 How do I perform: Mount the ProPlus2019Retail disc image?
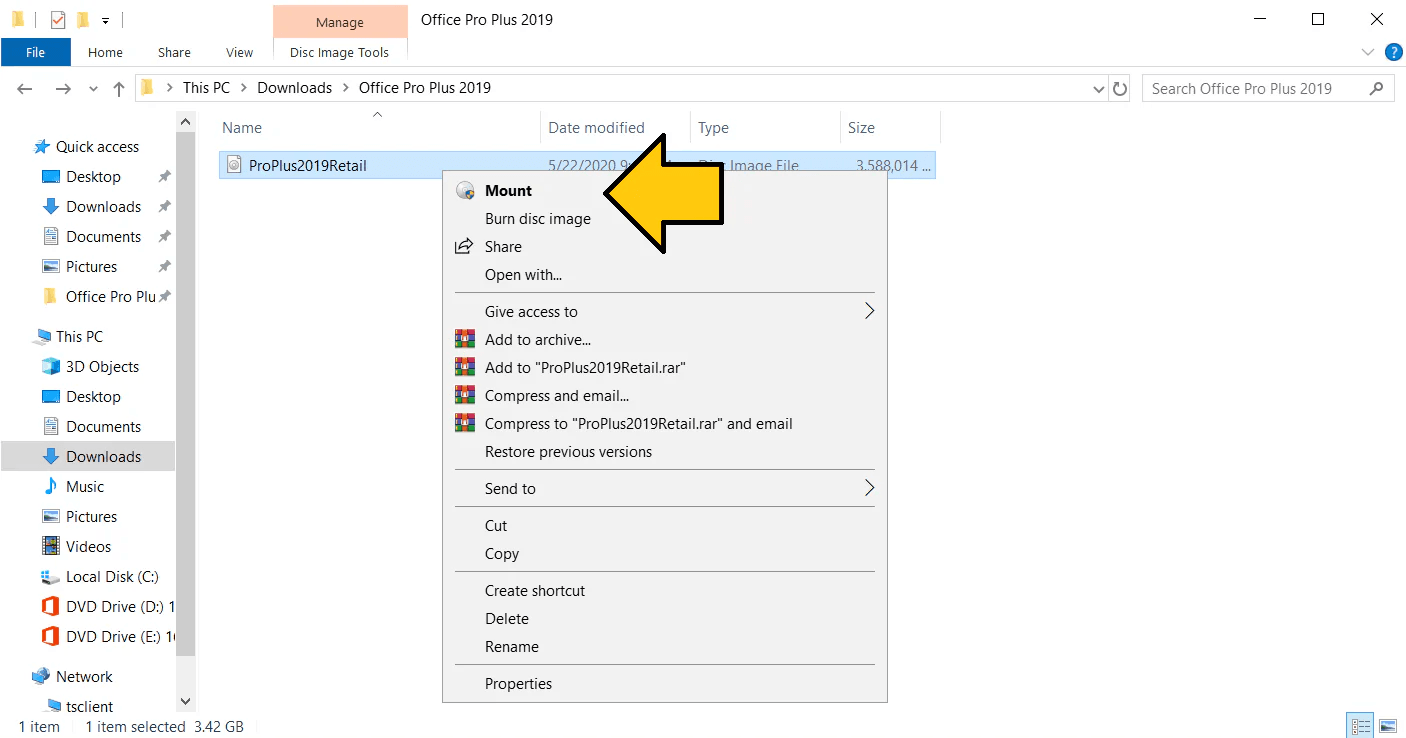[x=507, y=190]
